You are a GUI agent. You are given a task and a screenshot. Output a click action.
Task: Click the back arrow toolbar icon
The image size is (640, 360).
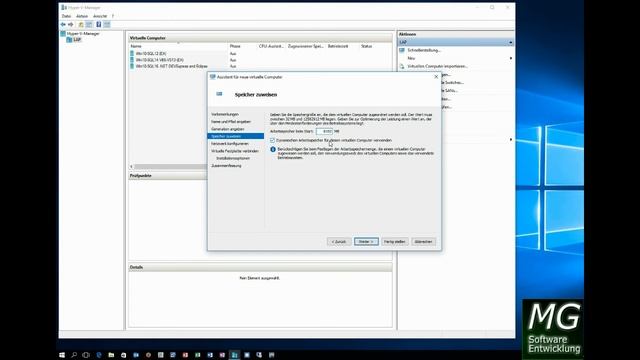click(63, 24)
